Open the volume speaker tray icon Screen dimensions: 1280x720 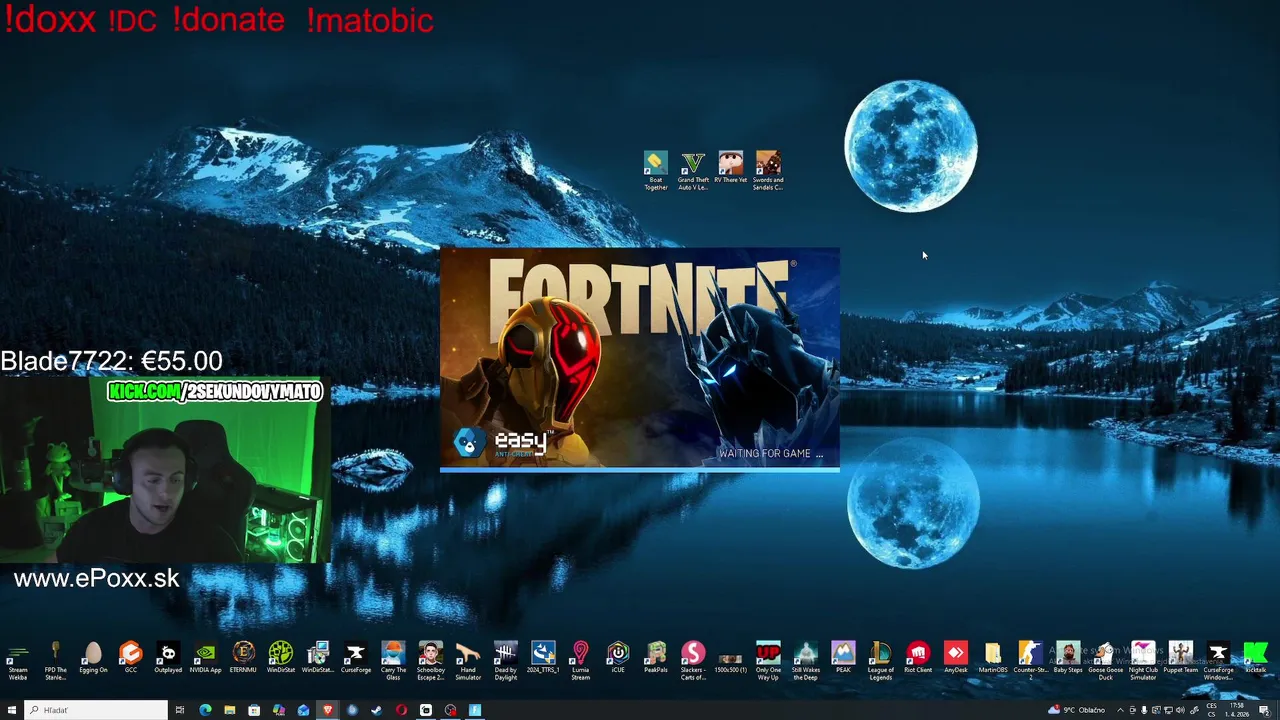click(1180, 710)
